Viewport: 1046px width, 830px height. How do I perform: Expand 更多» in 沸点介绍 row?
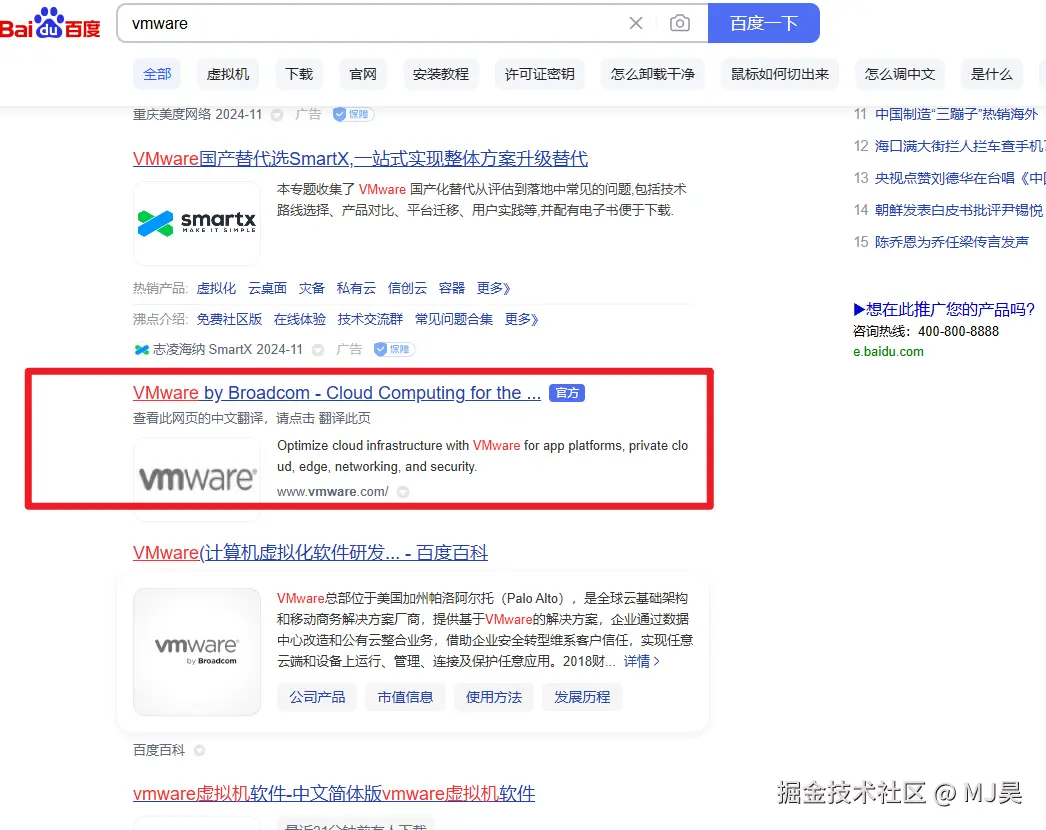tap(522, 320)
